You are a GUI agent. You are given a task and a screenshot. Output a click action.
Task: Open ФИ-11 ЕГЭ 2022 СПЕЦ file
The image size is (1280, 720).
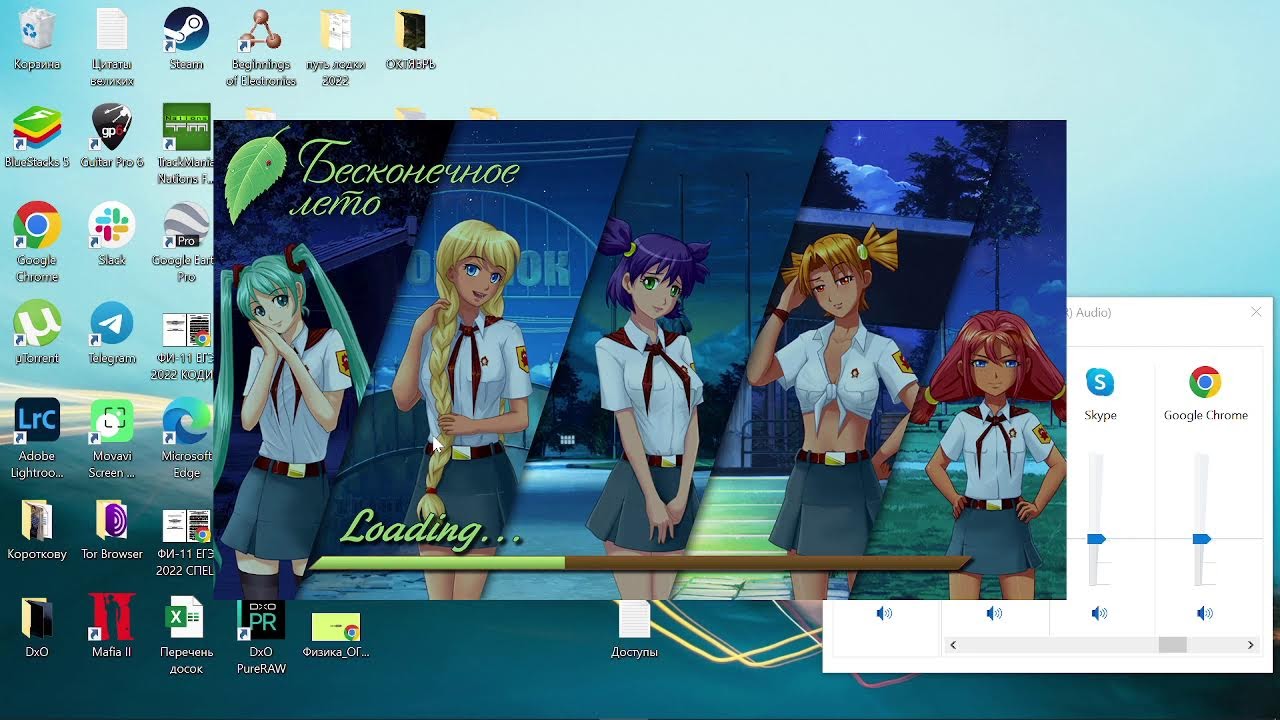tap(186, 543)
